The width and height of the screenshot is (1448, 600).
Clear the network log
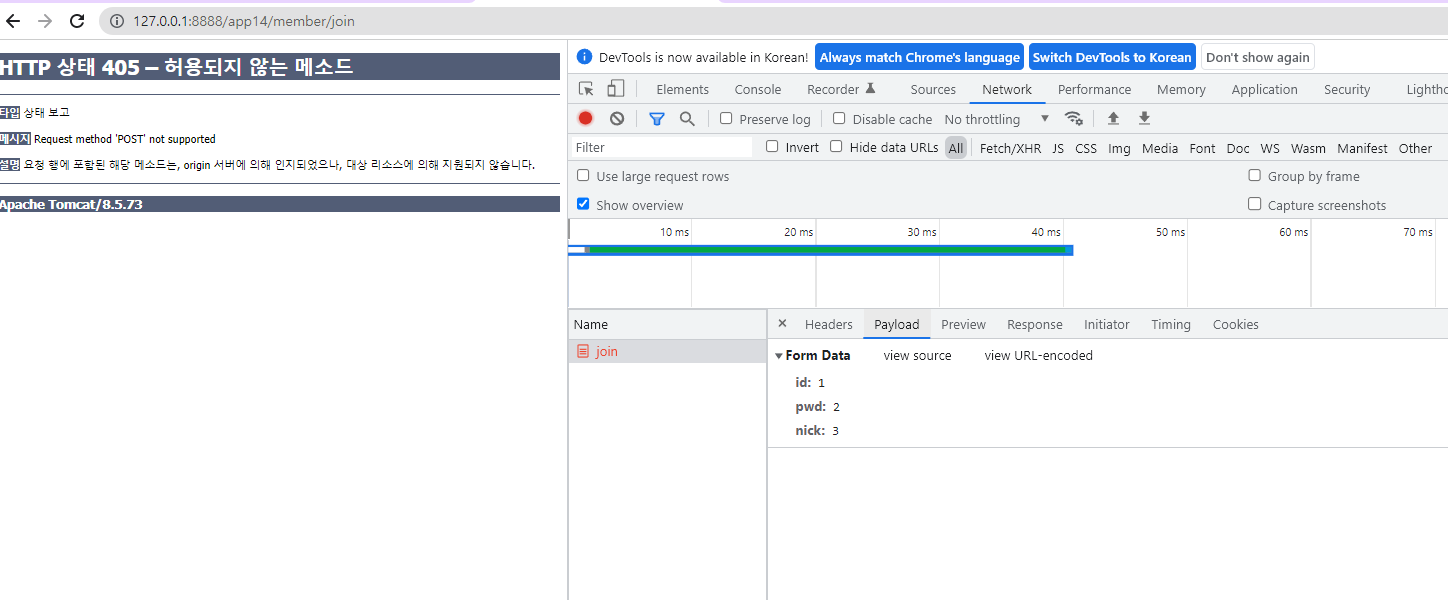point(617,118)
